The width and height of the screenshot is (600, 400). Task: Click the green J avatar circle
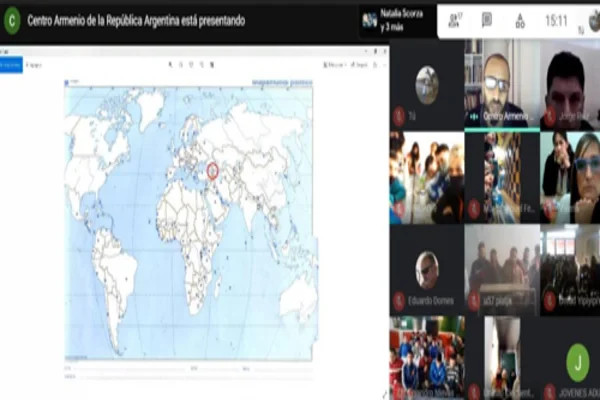click(x=578, y=362)
